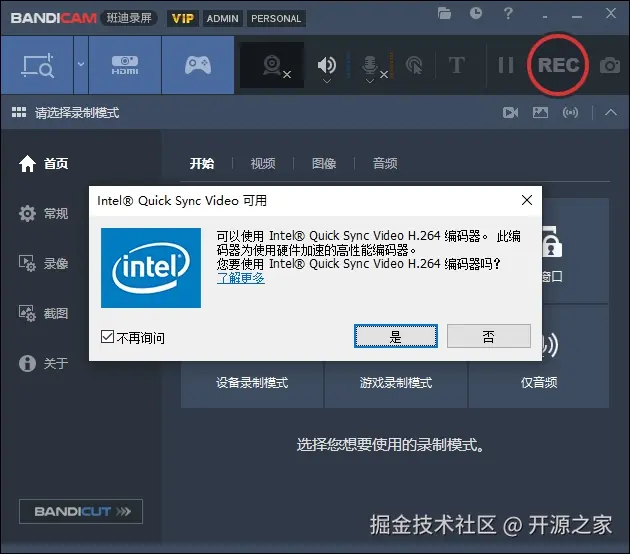Image resolution: width=630 pixels, height=554 pixels.
Task: Open the BANDICUT button
Action: (x=81, y=511)
